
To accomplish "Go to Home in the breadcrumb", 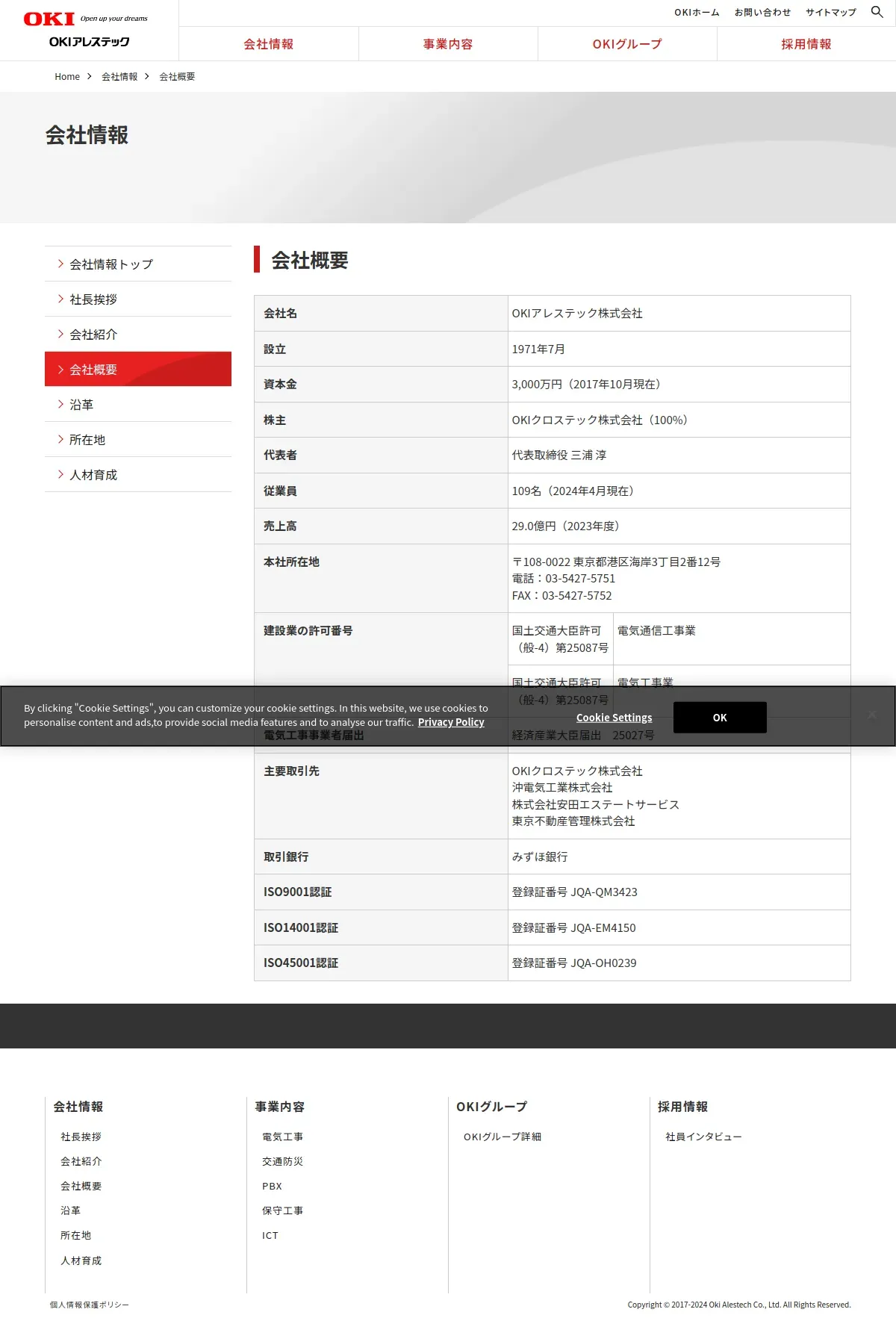I will pos(67,77).
